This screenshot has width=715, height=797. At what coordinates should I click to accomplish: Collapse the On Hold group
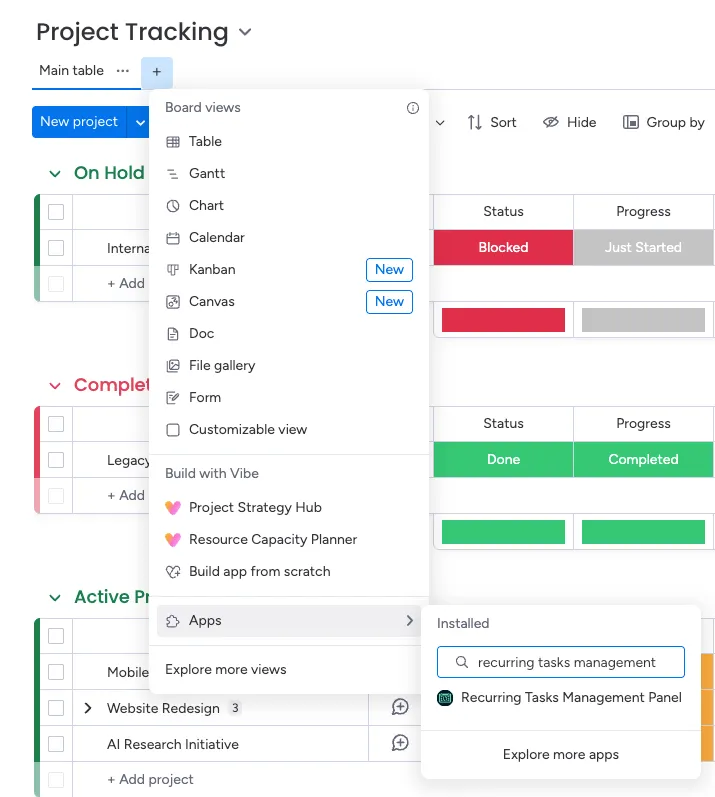(55, 174)
